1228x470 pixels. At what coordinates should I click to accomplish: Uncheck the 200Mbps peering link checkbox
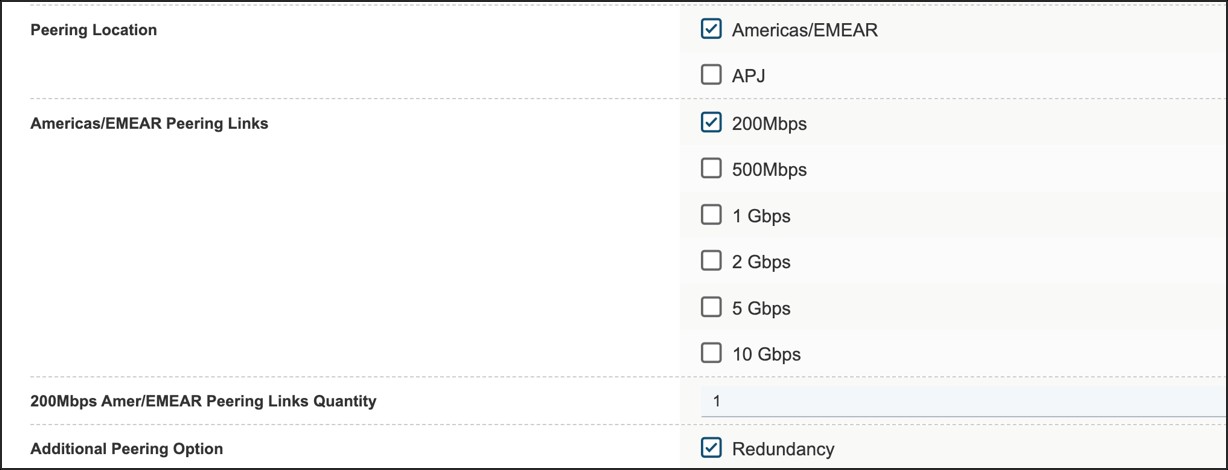click(711, 123)
